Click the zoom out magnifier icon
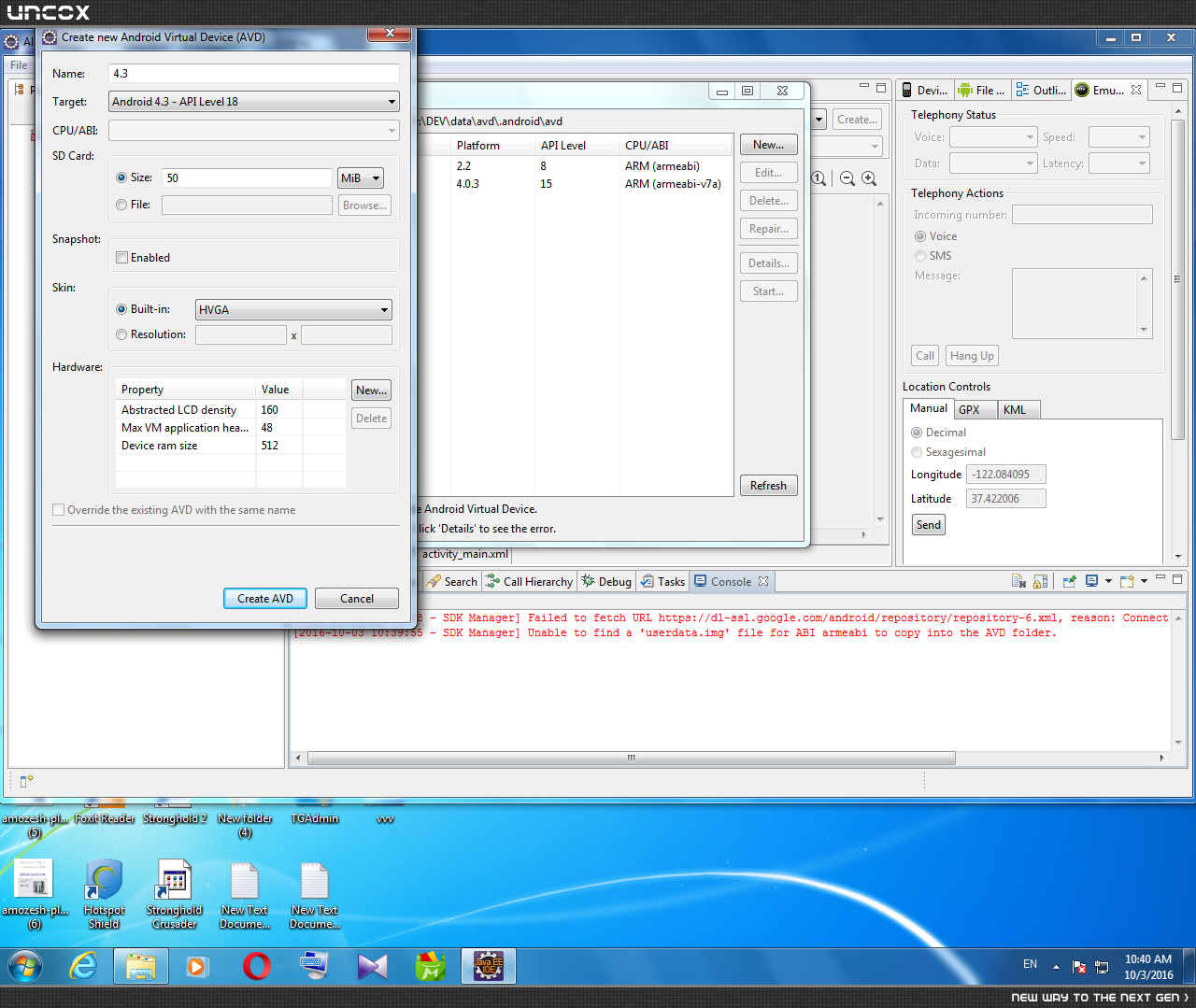The image size is (1196, 1008). tap(847, 178)
